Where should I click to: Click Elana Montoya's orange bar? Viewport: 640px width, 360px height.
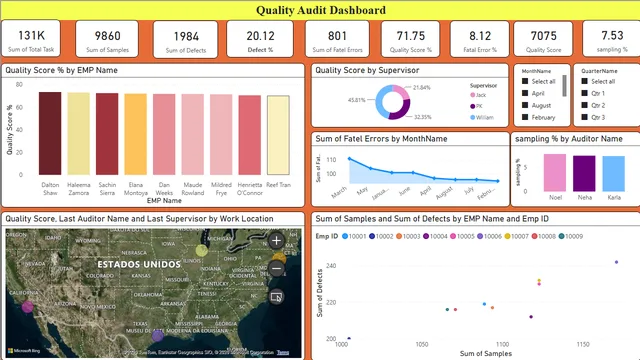coord(136,134)
